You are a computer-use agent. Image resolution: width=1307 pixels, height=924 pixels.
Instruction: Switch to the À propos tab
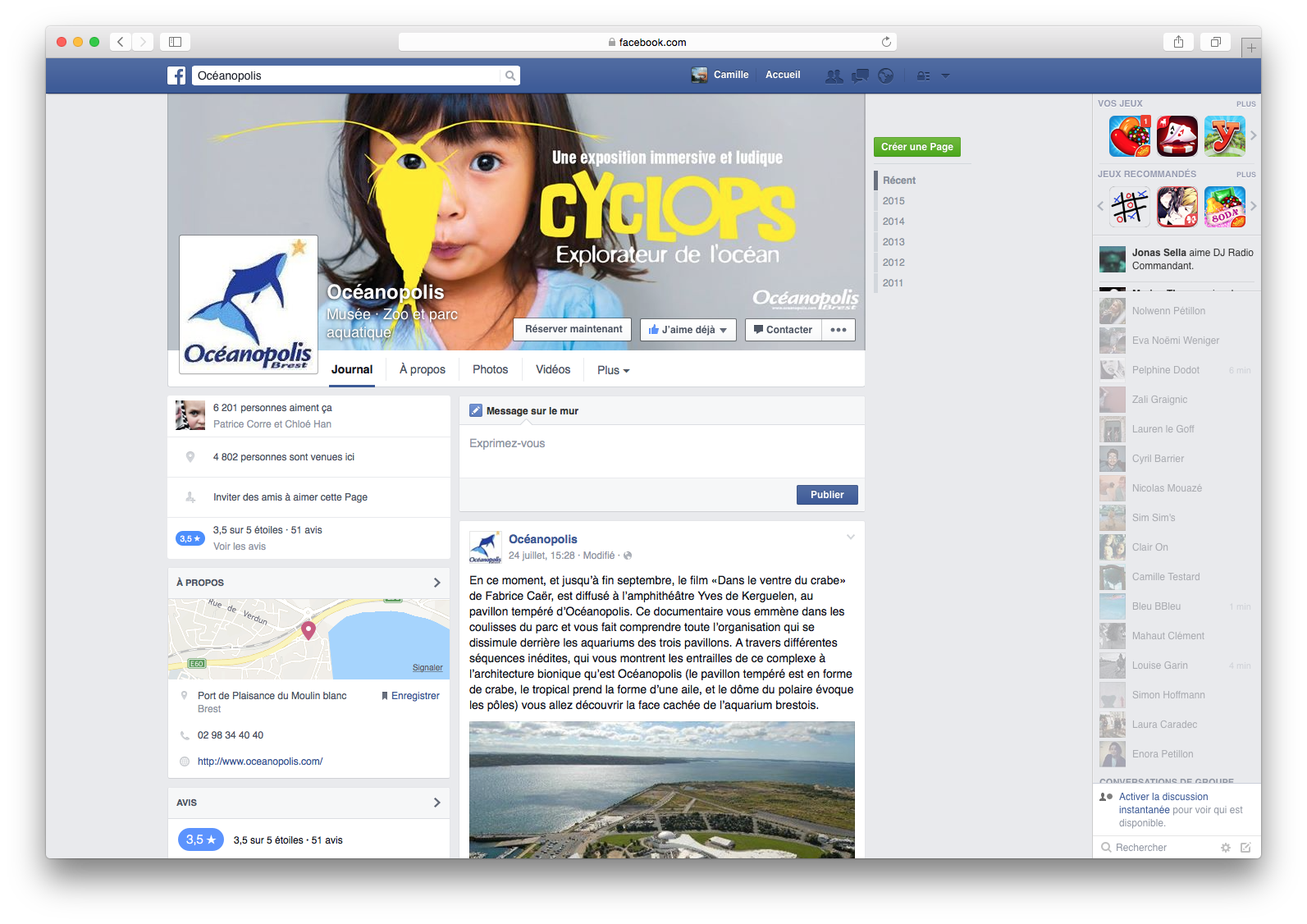click(423, 370)
